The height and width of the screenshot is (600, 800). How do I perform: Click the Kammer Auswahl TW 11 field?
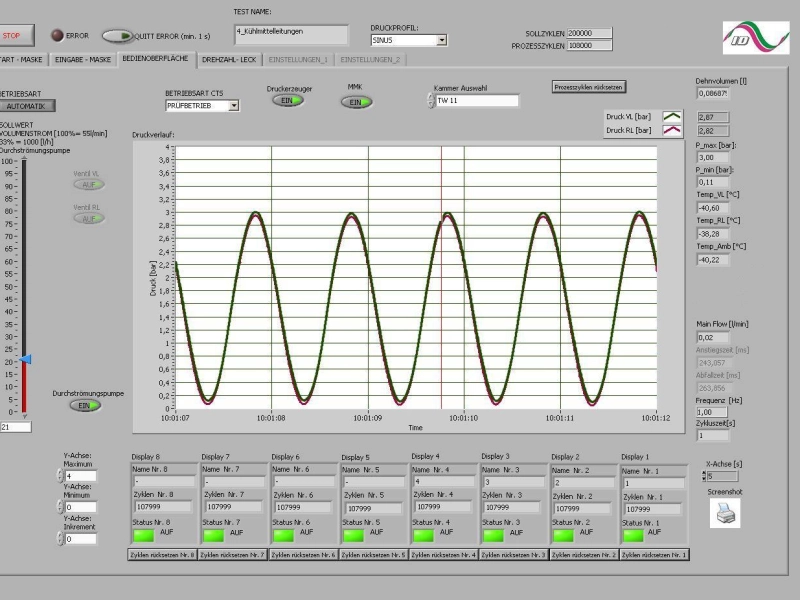click(x=477, y=101)
